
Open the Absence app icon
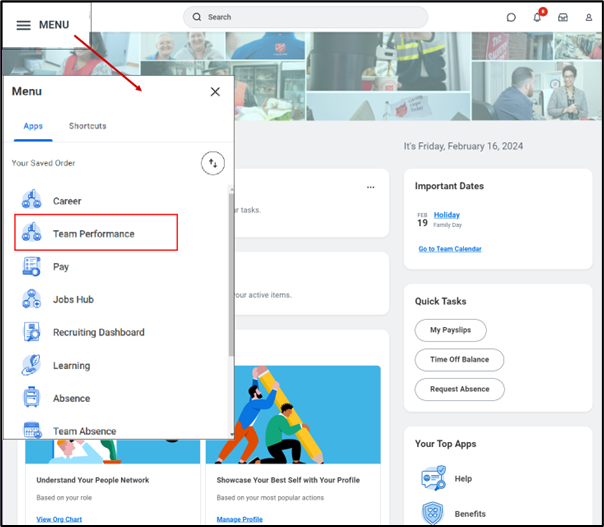(31, 399)
